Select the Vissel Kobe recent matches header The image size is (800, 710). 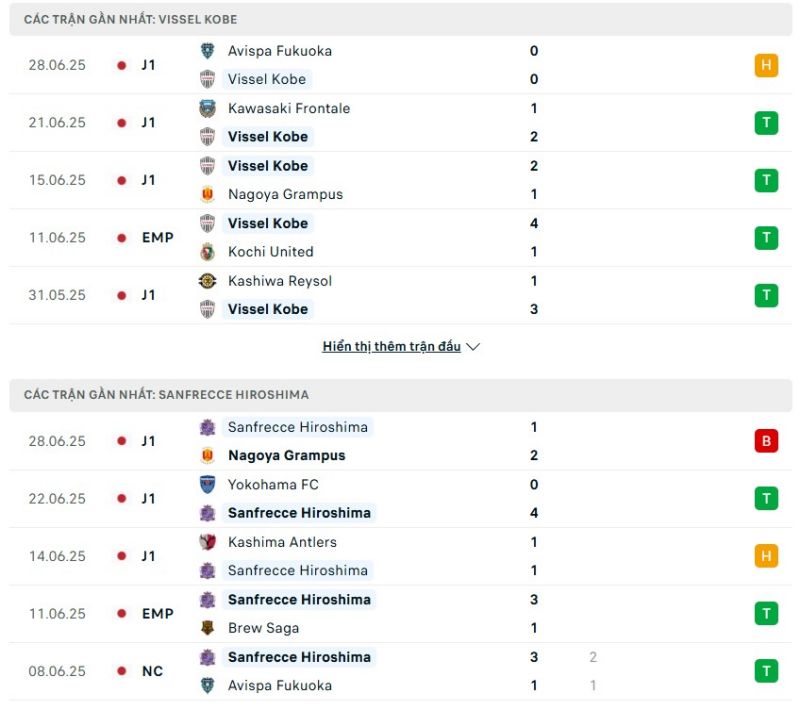(x=130, y=20)
